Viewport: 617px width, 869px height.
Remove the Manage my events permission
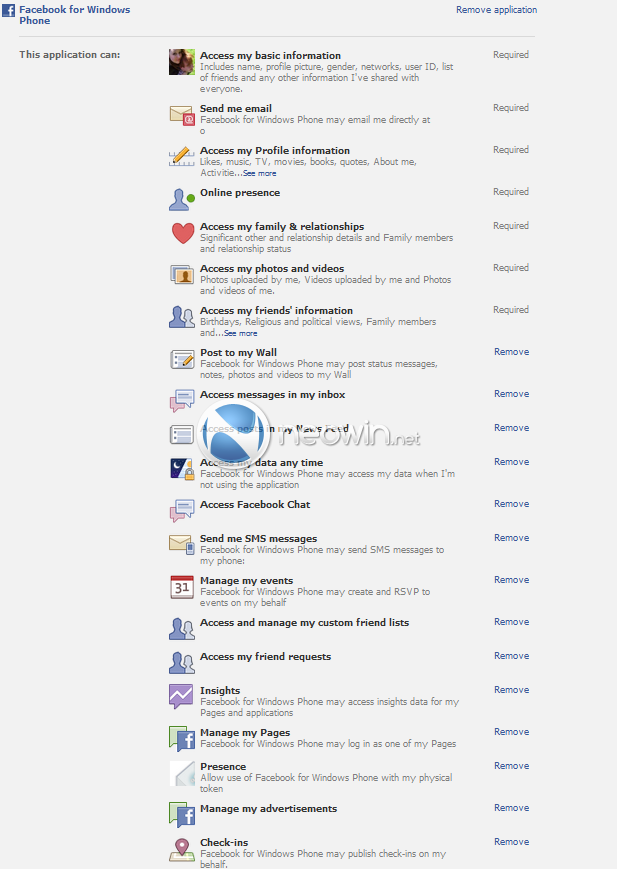click(x=511, y=580)
